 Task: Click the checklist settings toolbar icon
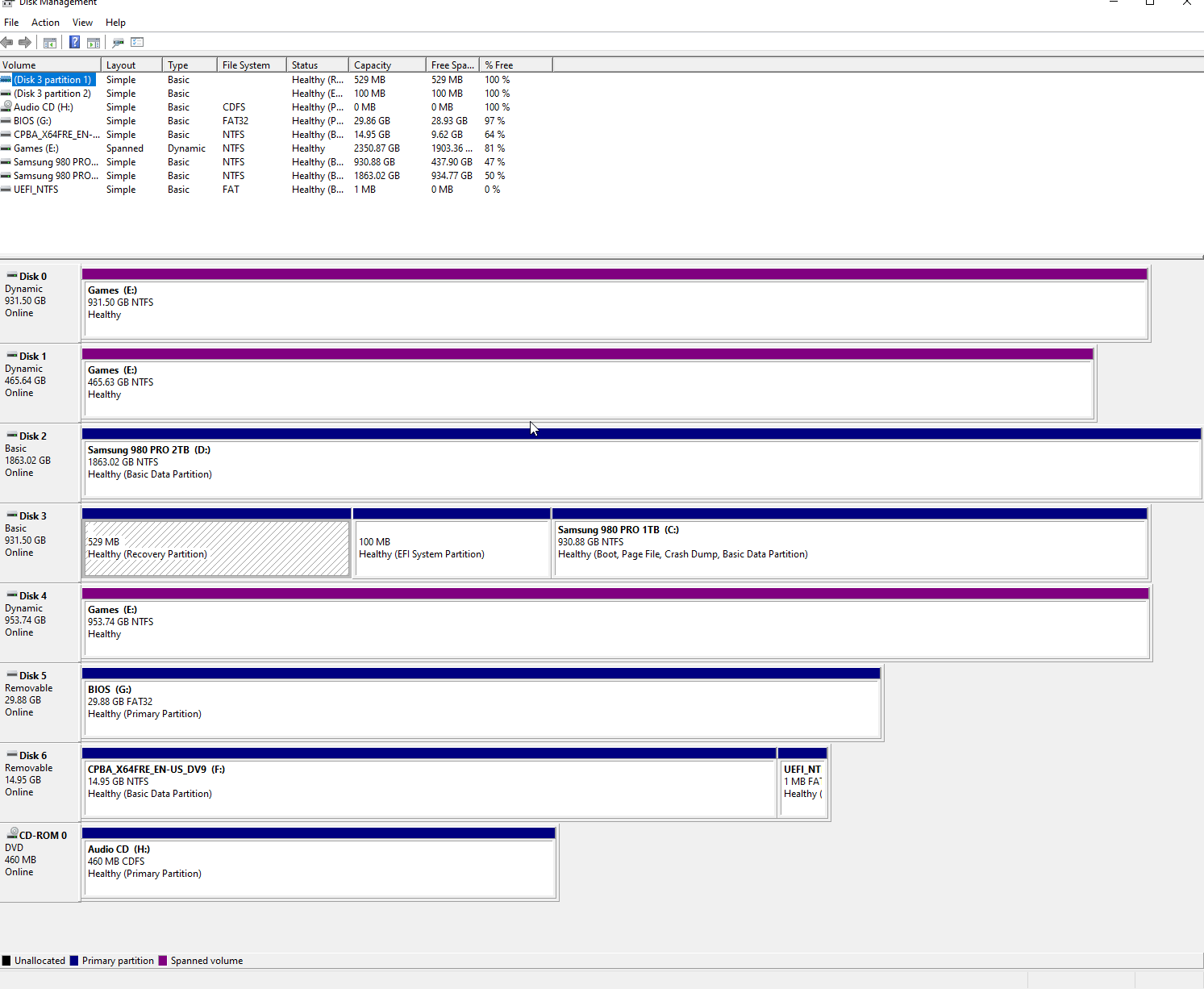(137, 42)
